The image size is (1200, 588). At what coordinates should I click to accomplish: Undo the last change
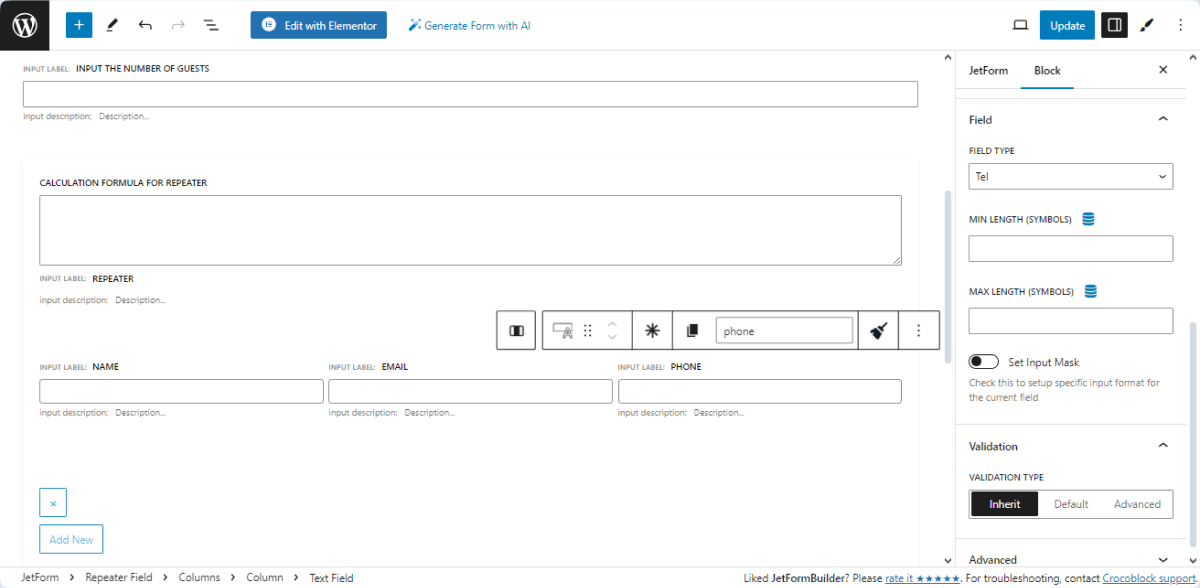[x=145, y=24]
